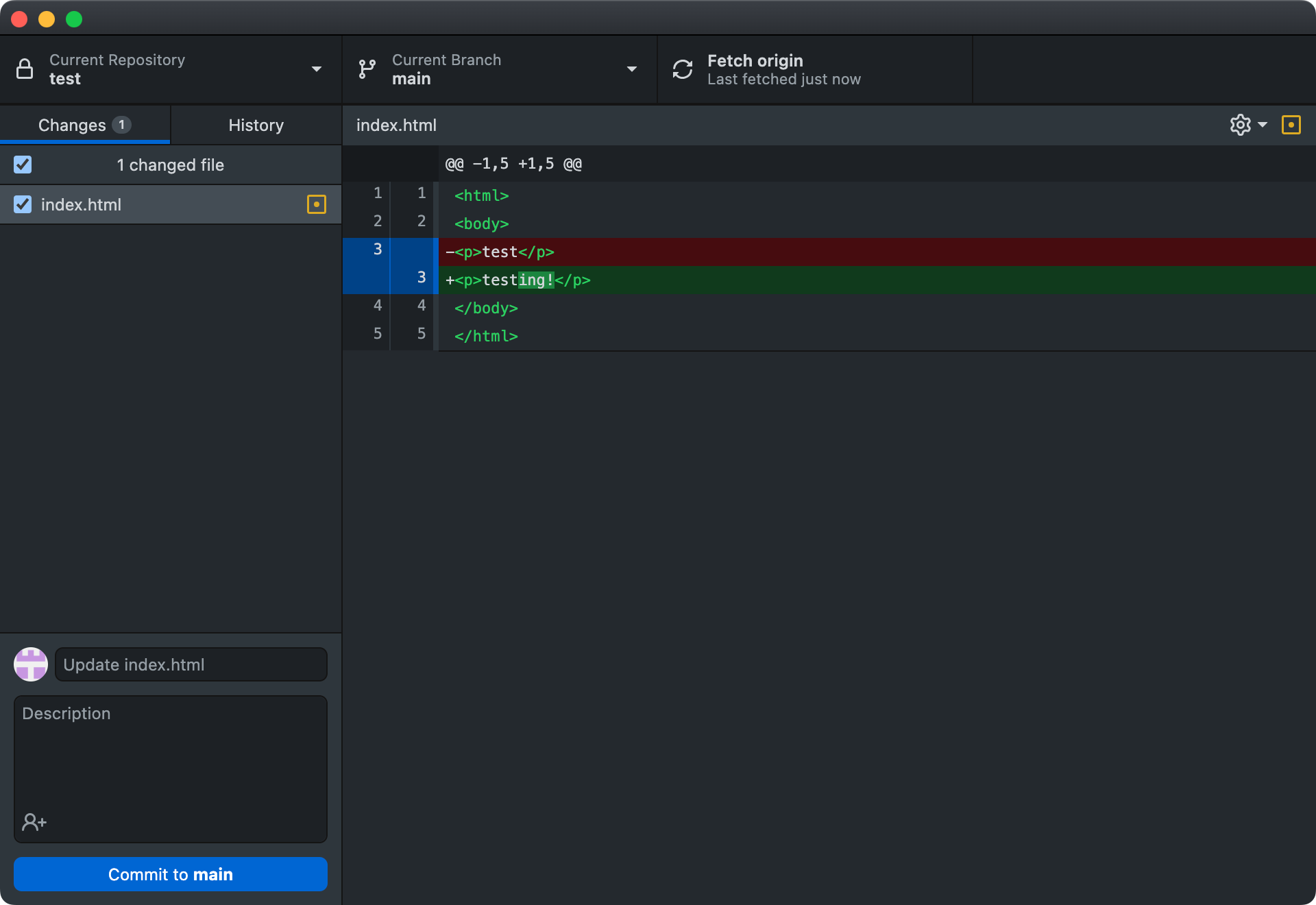
Task: Uncheck the 1 changed file checkbox
Action: [x=23, y=165]
